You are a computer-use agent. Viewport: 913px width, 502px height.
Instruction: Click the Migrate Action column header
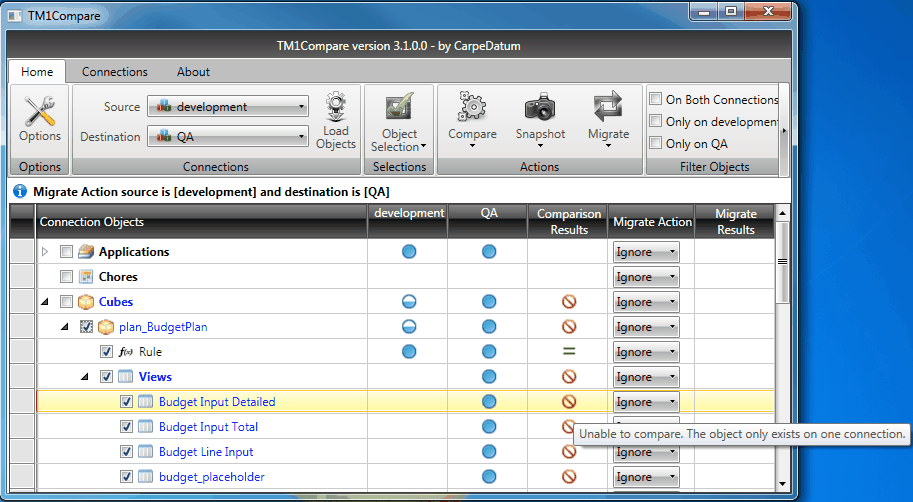pos(652,222)
